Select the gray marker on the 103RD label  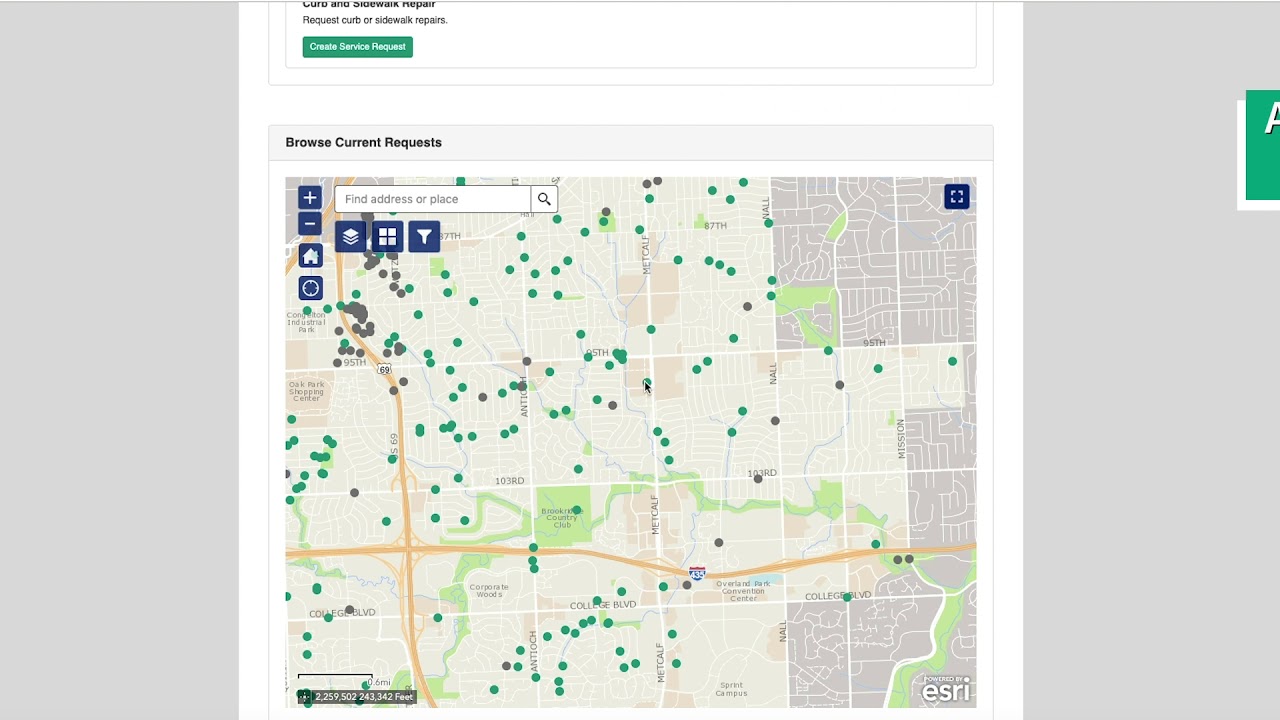click(758, 479)
